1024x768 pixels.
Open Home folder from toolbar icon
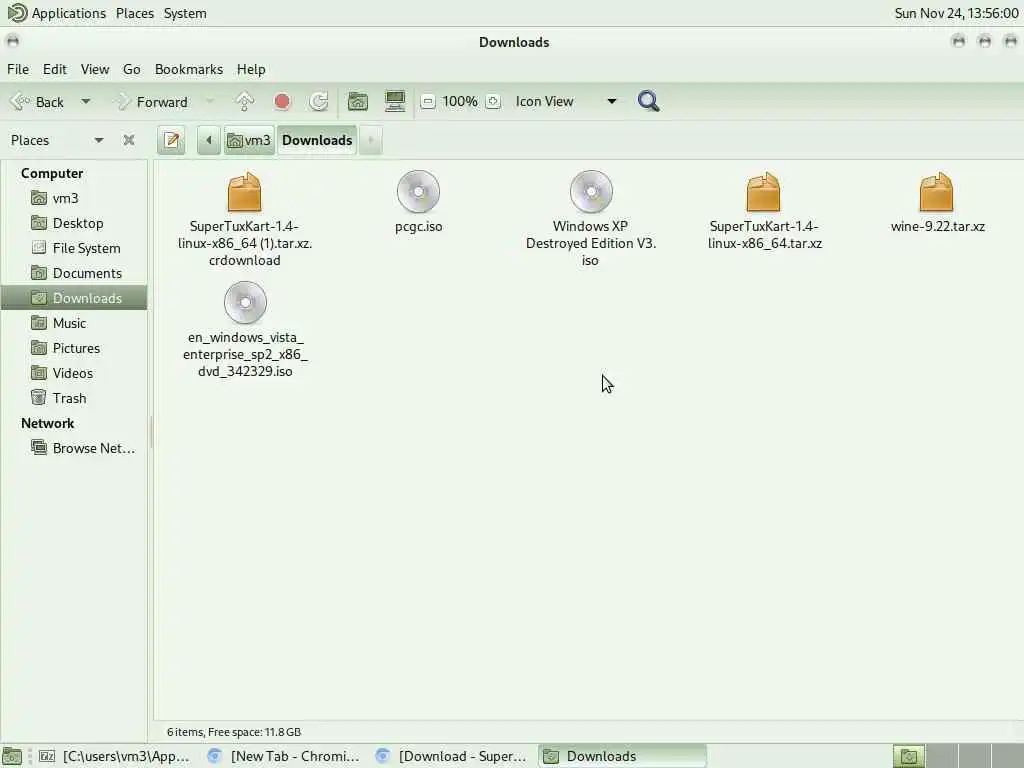tap(358, 101)
